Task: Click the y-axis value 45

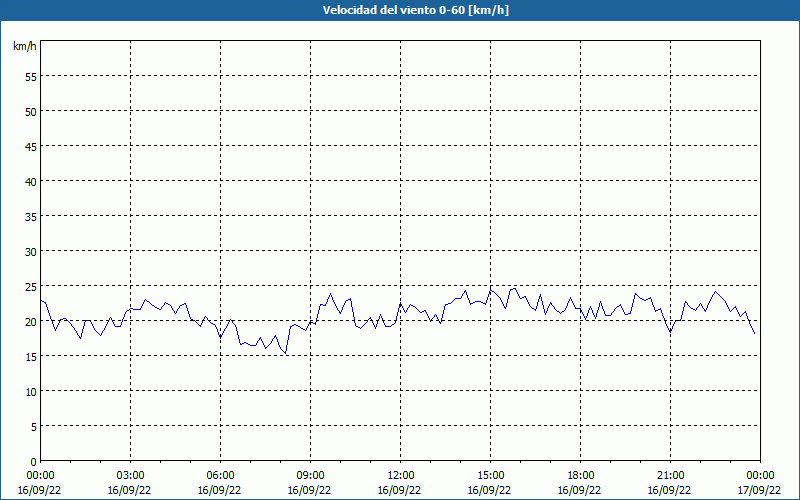Action: click(x=31, y=147)
